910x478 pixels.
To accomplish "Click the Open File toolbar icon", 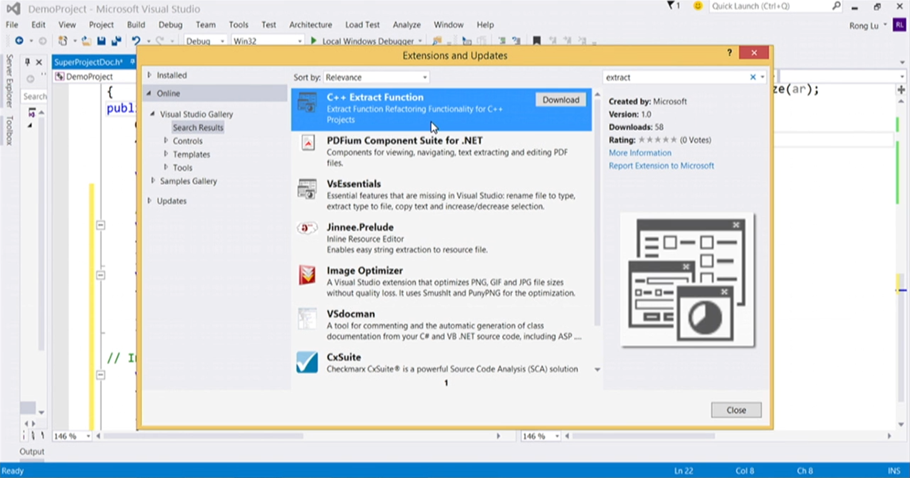I will click(x=86, y=41).
